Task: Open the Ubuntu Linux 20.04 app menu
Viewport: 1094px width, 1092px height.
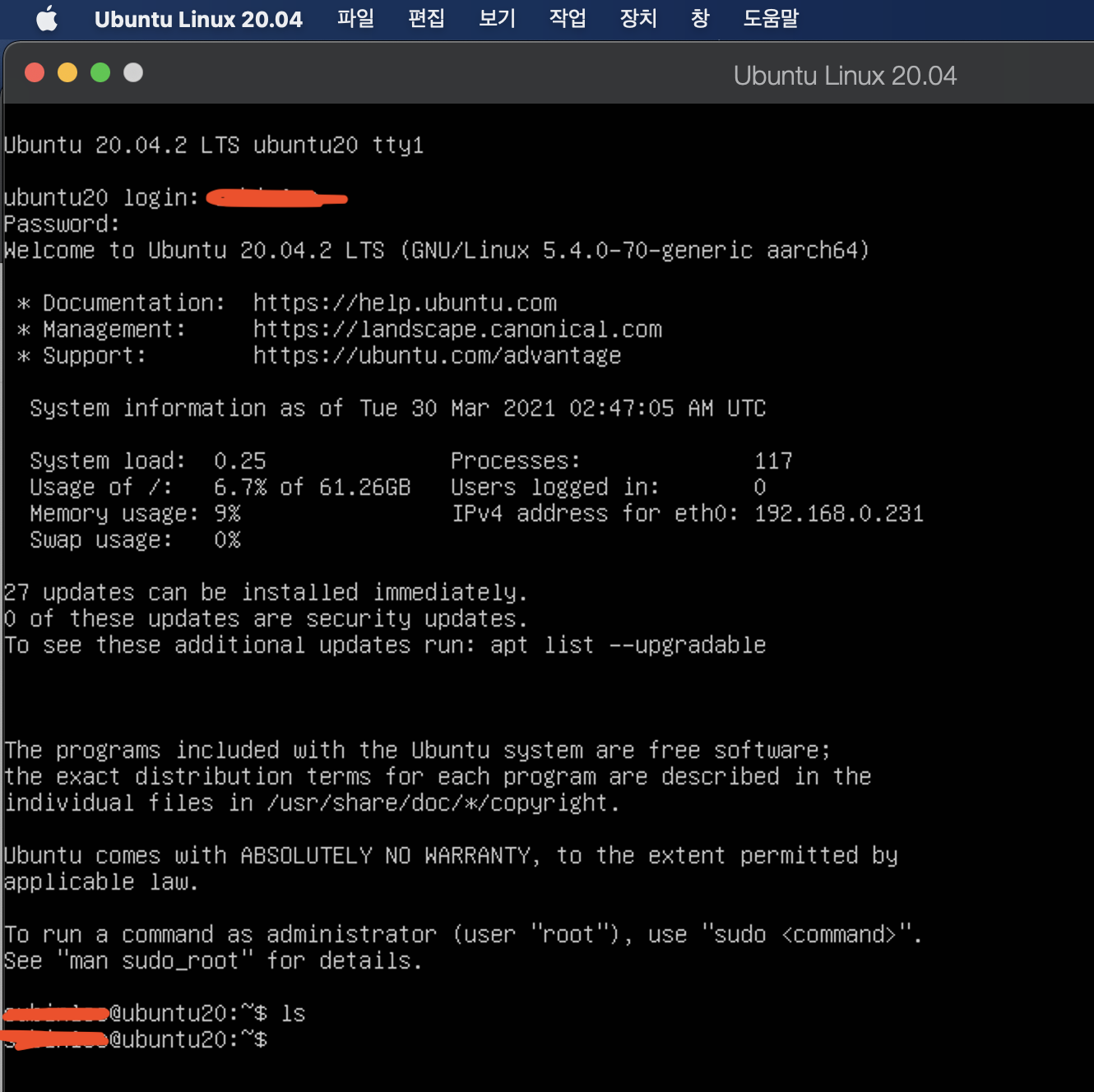Action: point(198,19)
